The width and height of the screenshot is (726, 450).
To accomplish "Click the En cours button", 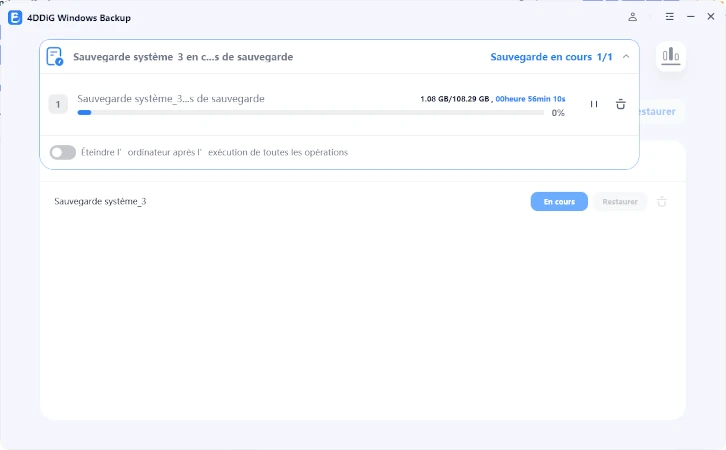I will pyautogui.click(x=559, y=201).
